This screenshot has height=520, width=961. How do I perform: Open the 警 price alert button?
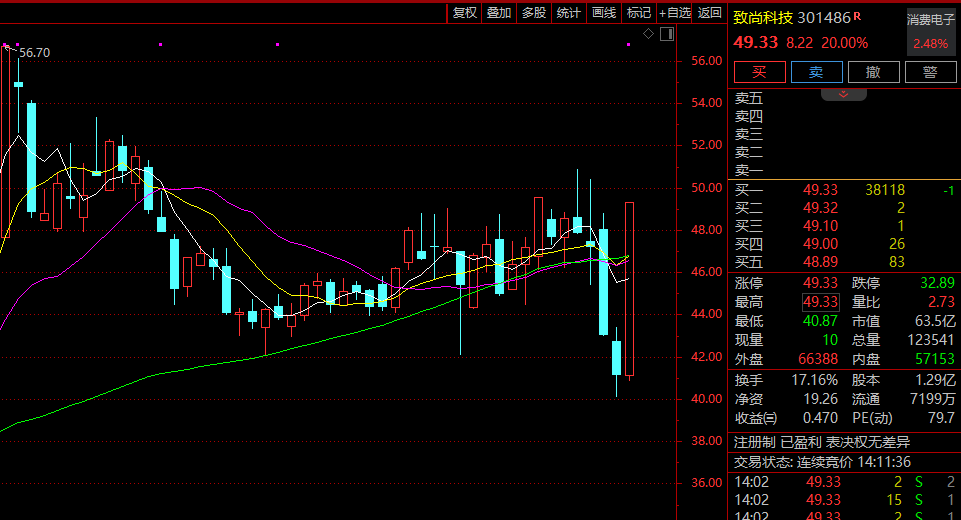pos(930,72)
